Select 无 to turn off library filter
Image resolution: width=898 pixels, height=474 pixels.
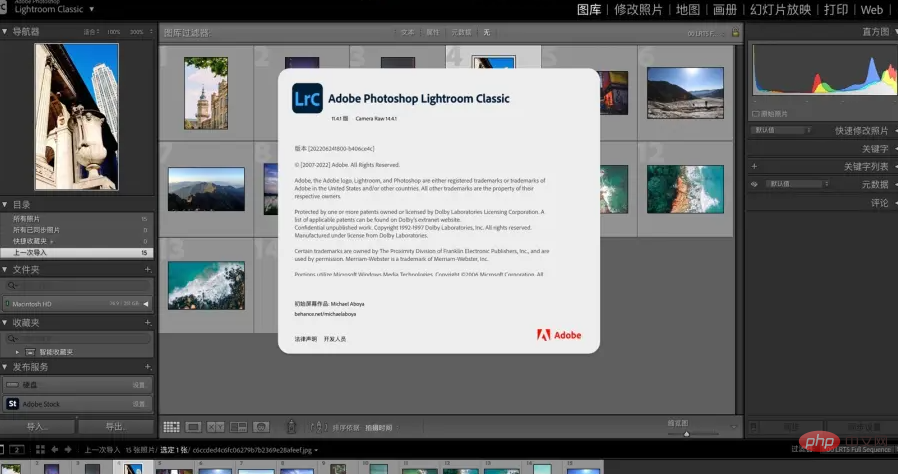(487, 32)
